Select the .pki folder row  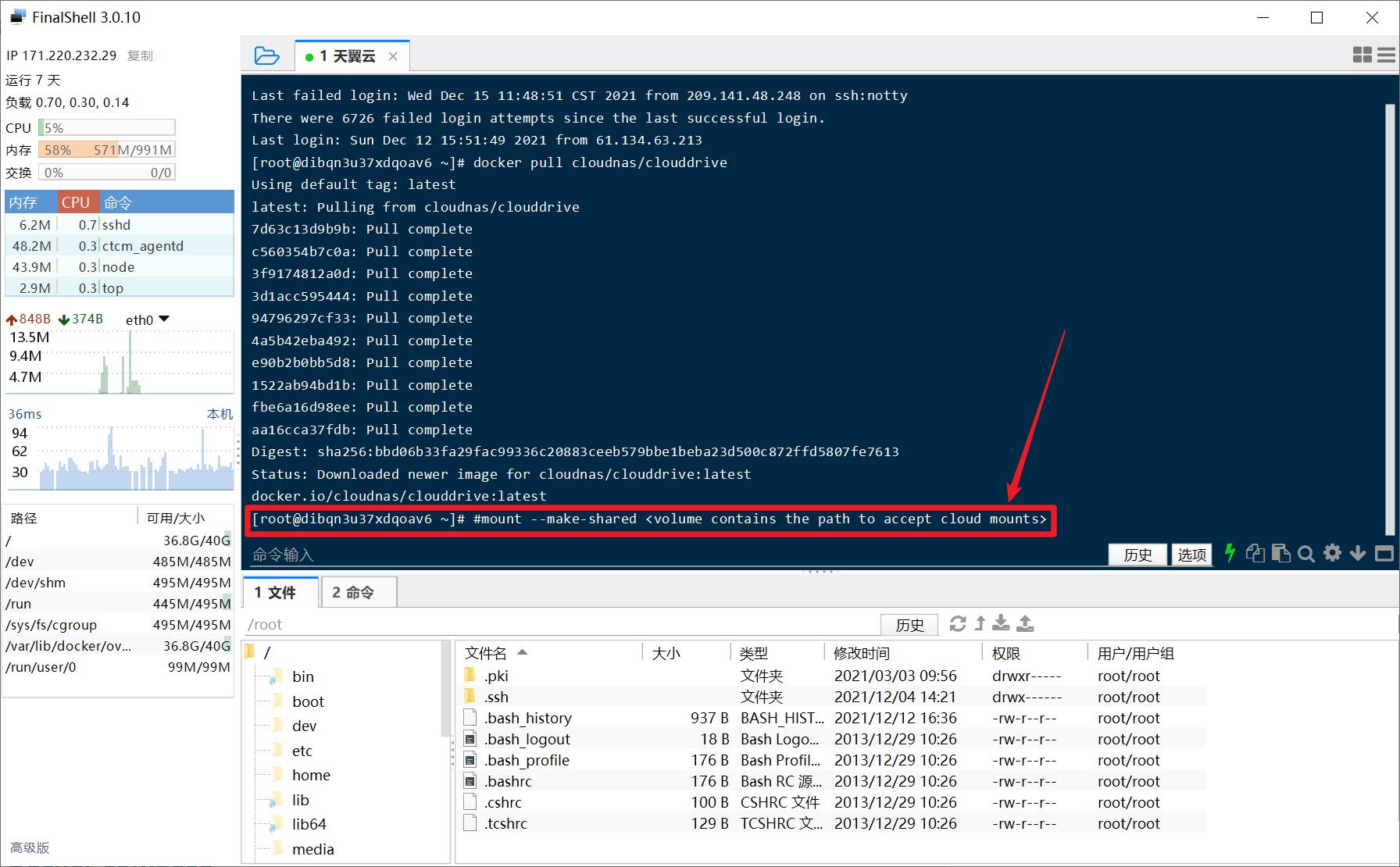click(833, 676)
